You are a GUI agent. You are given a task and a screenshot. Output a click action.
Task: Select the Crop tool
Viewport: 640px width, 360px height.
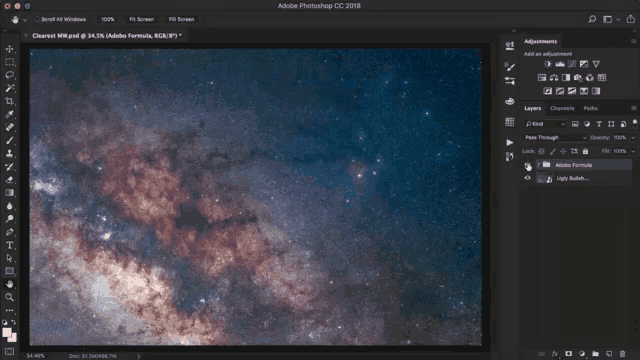(9, 101)
